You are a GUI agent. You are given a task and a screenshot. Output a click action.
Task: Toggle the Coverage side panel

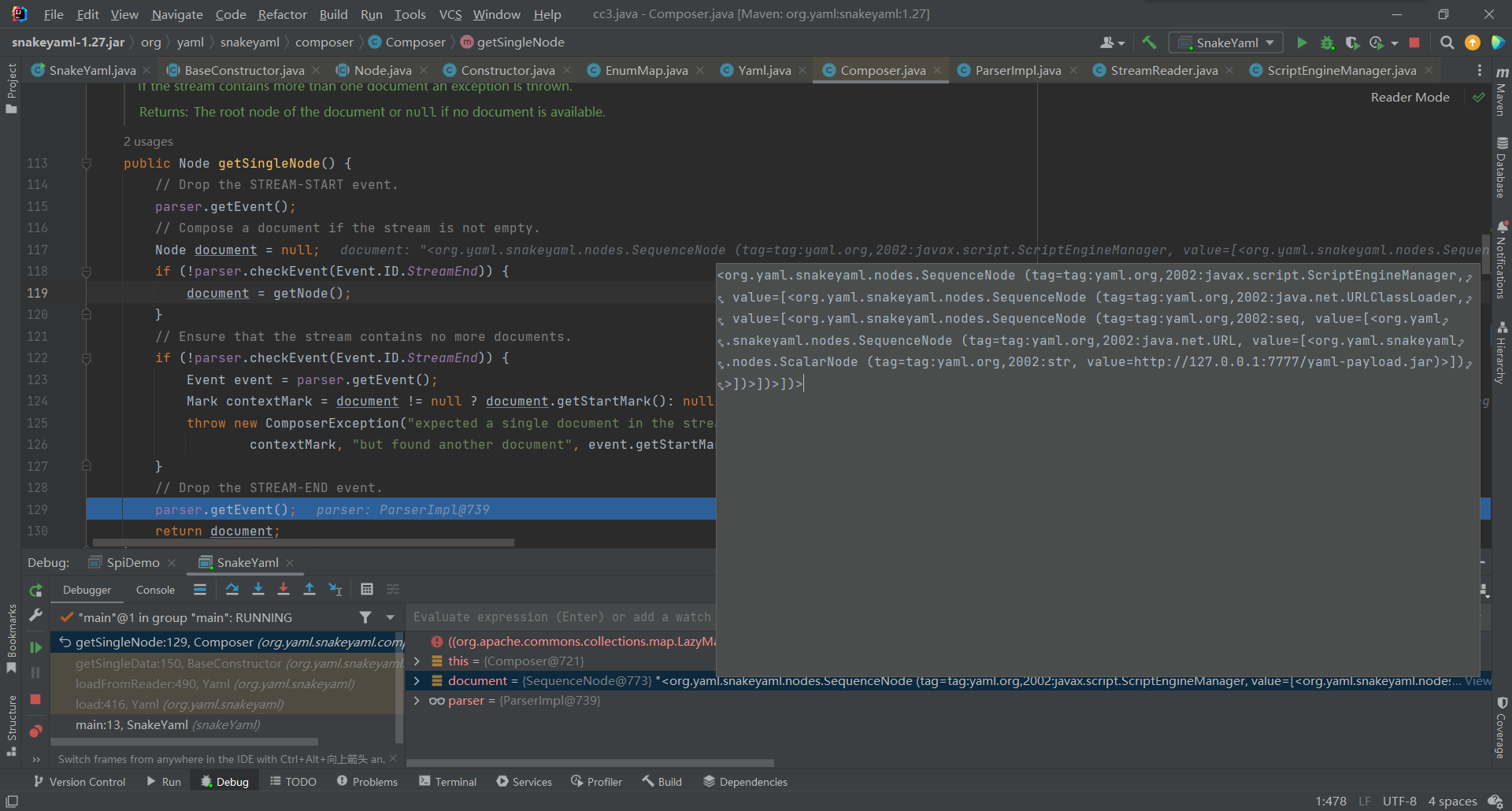click(x=1502, y=728)
